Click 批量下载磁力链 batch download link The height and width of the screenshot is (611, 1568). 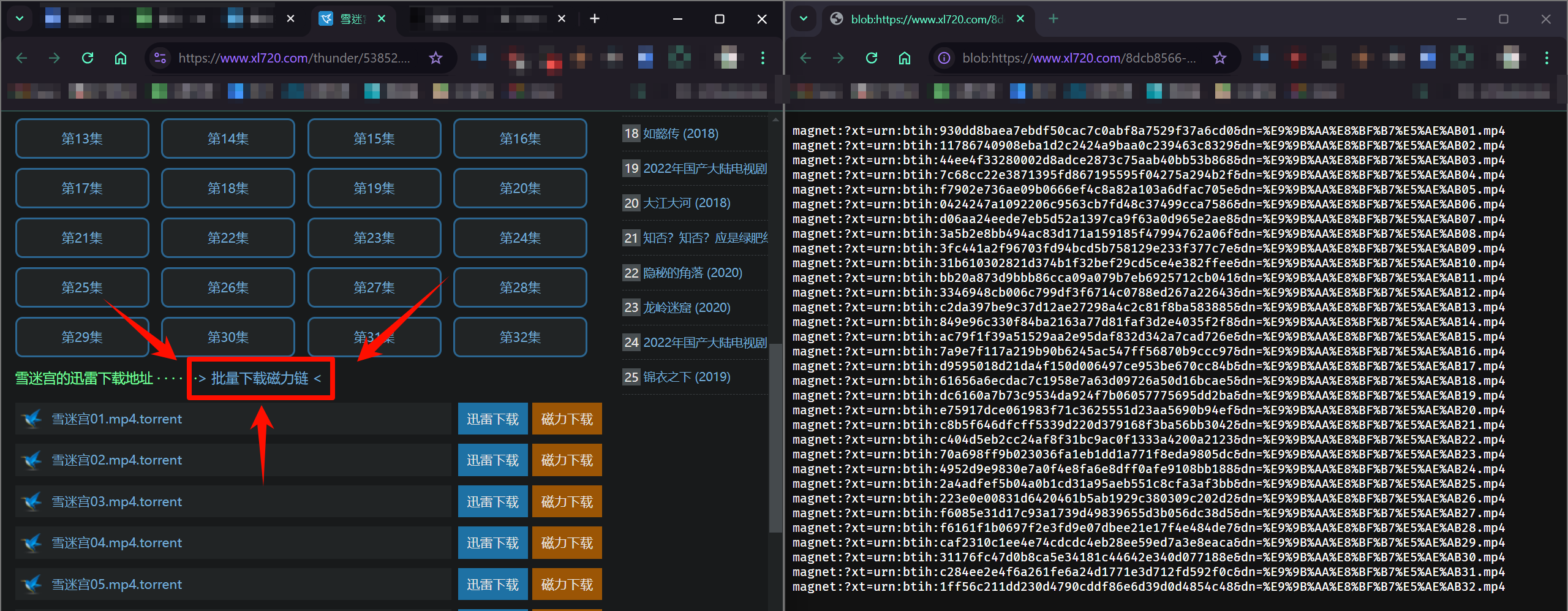point(260,379)
